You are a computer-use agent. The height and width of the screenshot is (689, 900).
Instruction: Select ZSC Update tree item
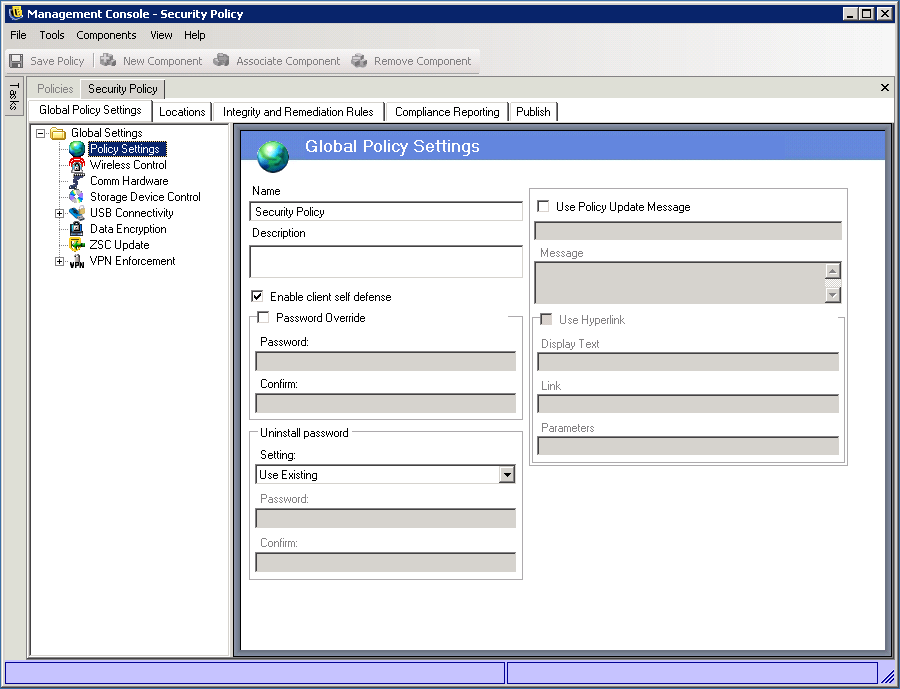(119, 245)
